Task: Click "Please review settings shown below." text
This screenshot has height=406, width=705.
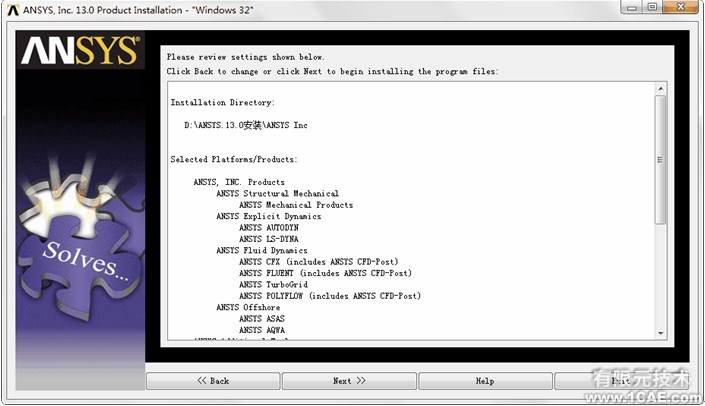Action: coord(245,57)
